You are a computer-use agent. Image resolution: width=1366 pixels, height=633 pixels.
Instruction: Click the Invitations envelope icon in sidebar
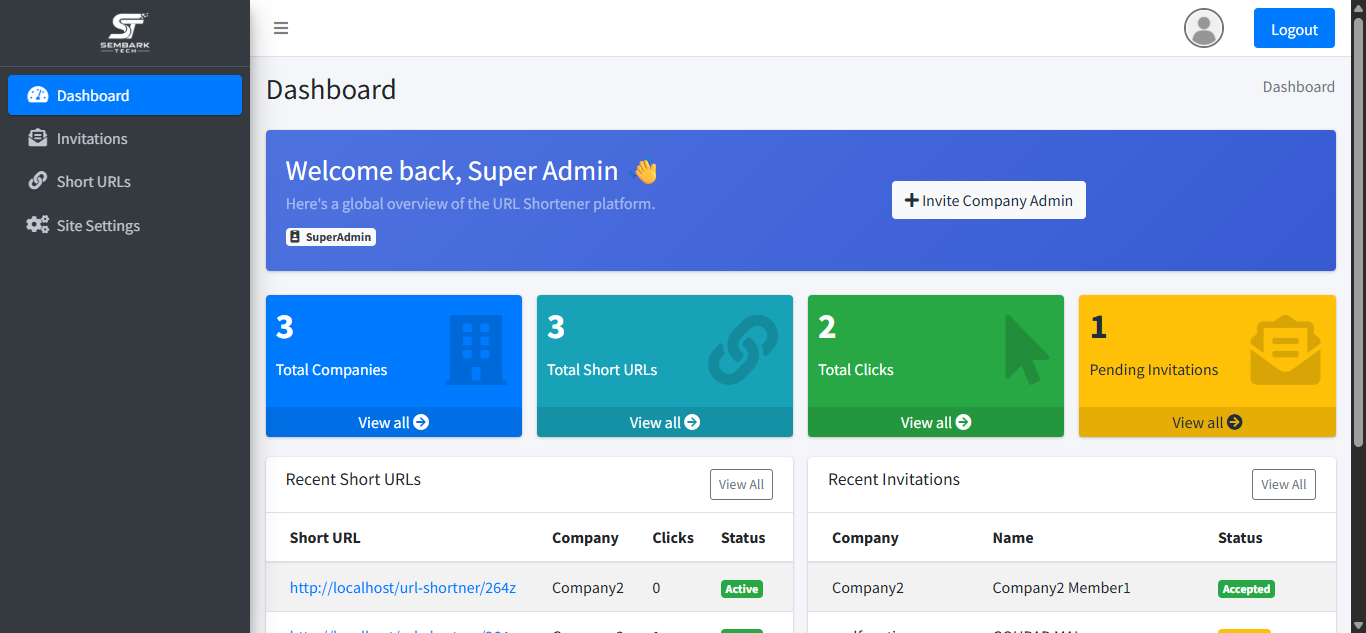click(x=38, y=138)
